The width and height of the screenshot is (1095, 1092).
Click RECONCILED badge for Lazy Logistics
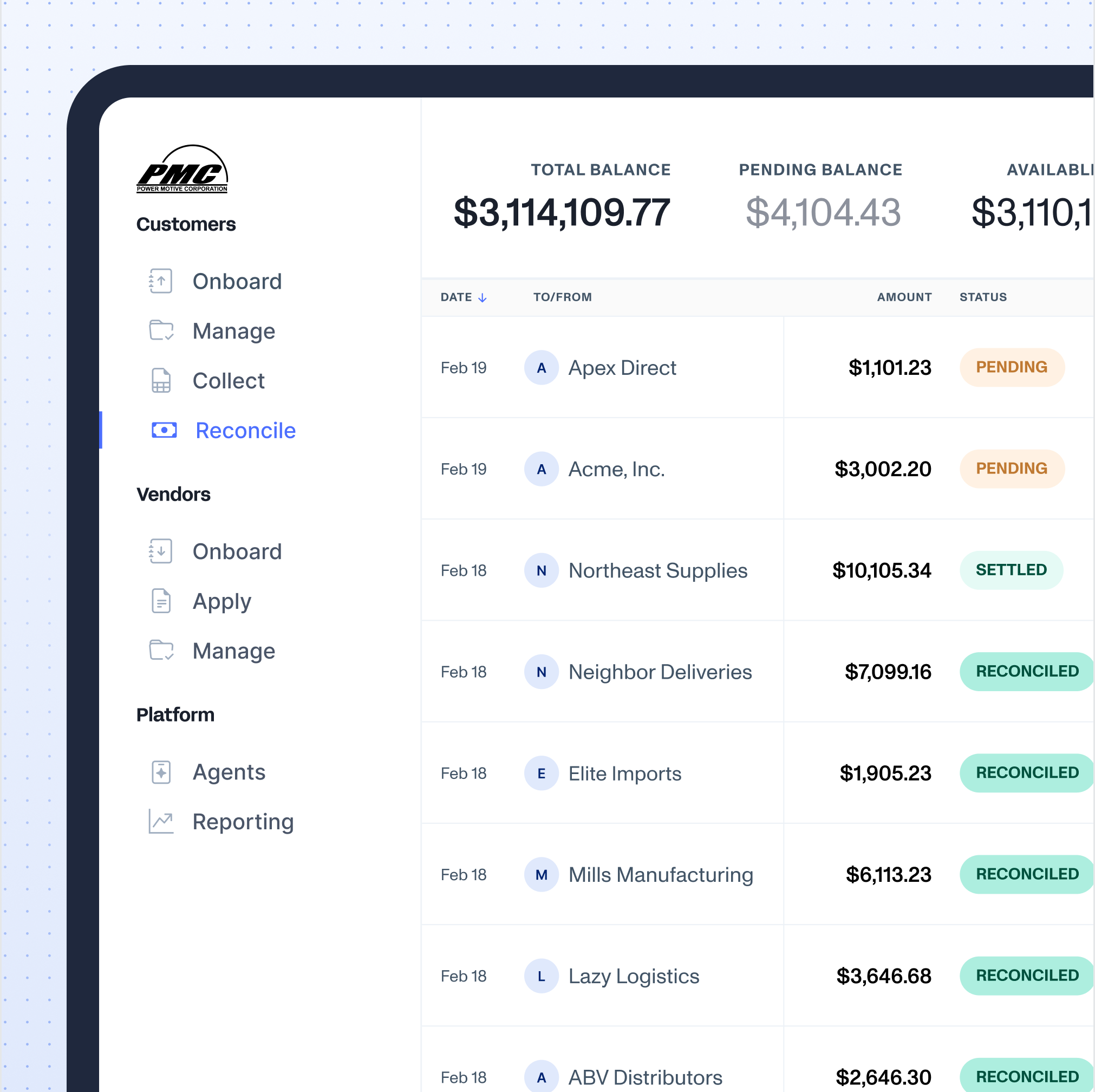click(1027, 976)
